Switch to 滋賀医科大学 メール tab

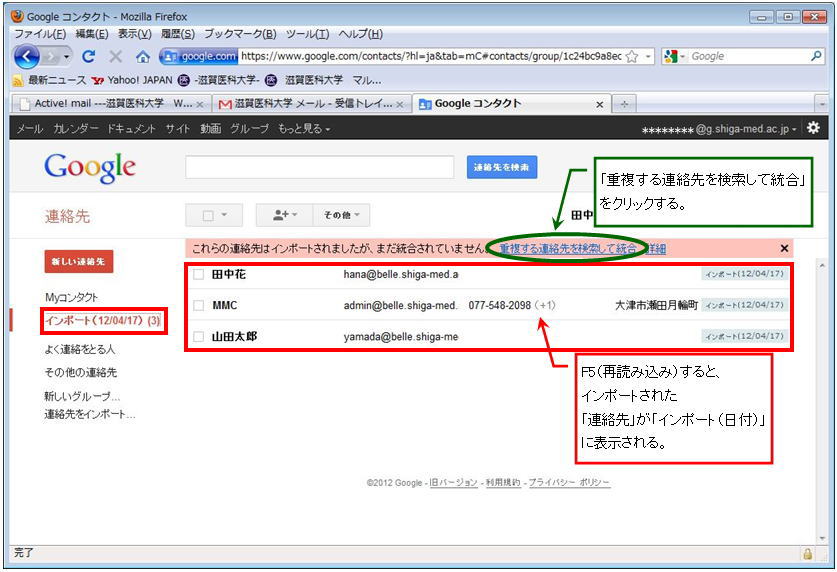click(x=312, y=104)
